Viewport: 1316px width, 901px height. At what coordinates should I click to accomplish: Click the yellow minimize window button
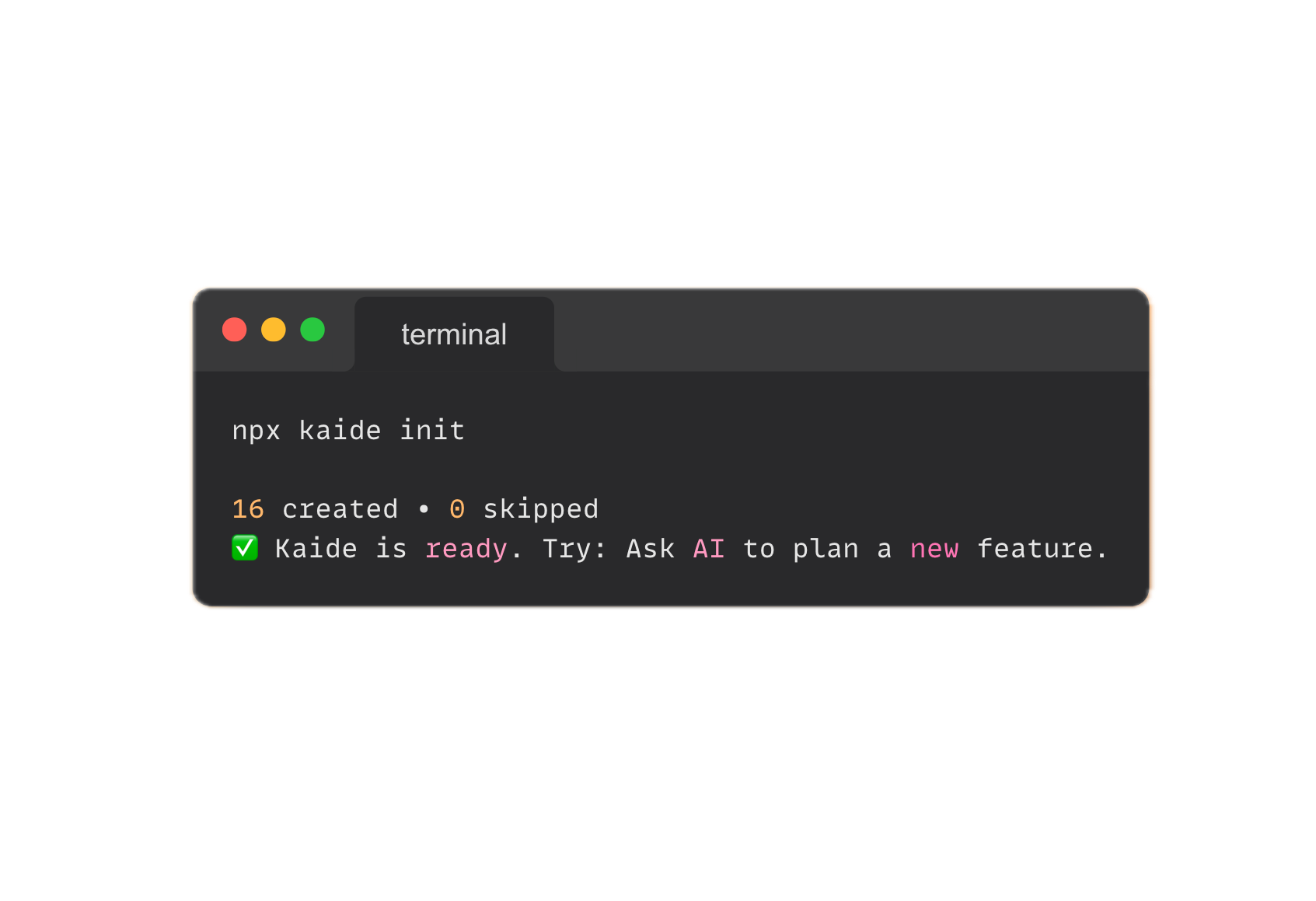pyautogui.click(x=274, y=330)
